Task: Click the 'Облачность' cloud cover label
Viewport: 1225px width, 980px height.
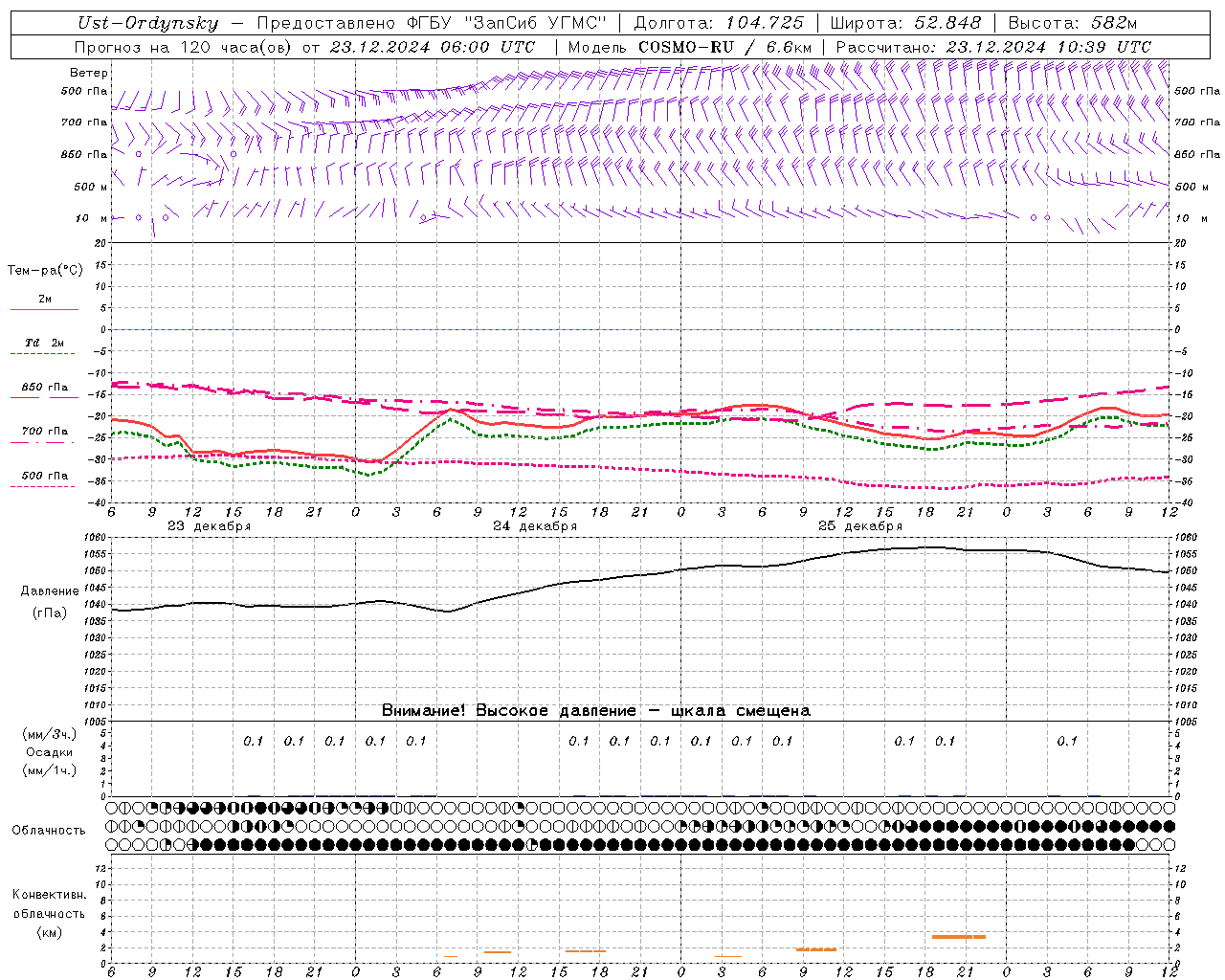Action: pyautogui.click(x=49, y=830)
